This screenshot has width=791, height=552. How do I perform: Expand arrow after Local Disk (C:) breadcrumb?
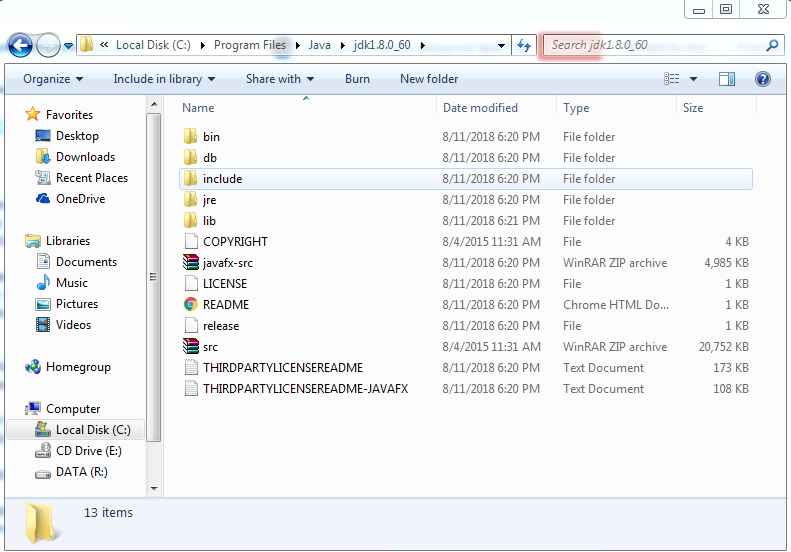click(202, 45)
